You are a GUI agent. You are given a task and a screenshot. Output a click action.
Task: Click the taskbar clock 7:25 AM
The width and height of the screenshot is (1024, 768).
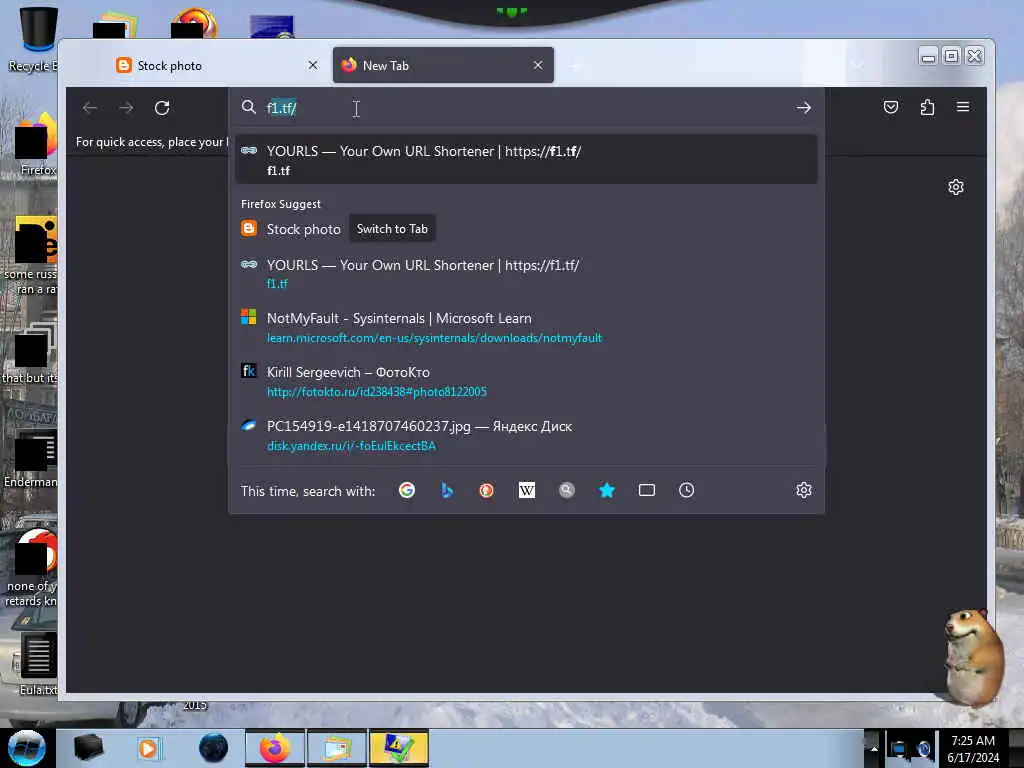973,749
